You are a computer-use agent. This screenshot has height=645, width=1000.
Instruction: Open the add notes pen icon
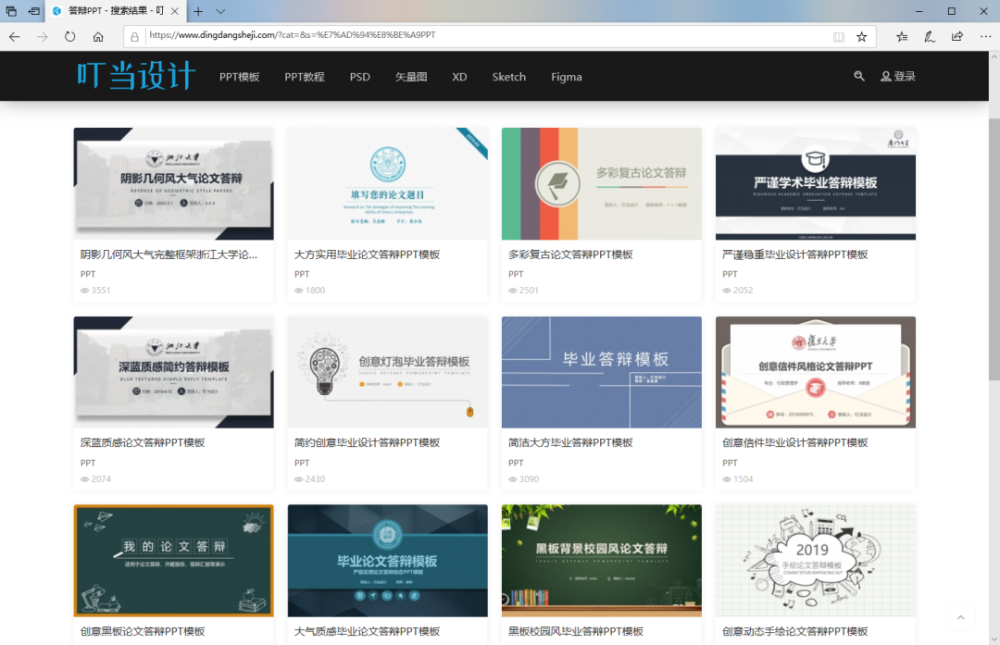coord(929,37)
